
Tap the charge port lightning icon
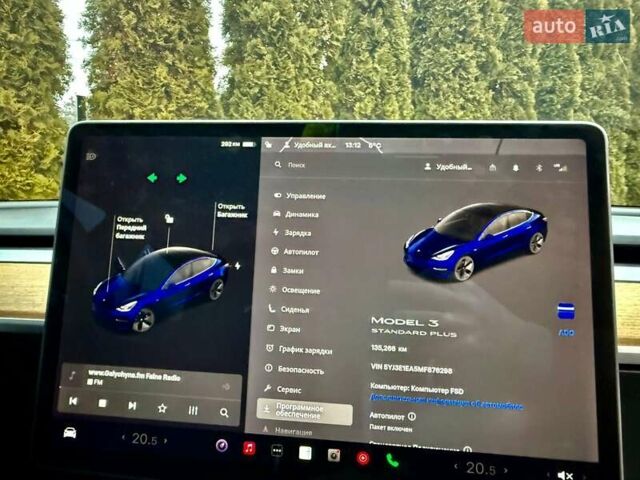[x=237, y=266]
